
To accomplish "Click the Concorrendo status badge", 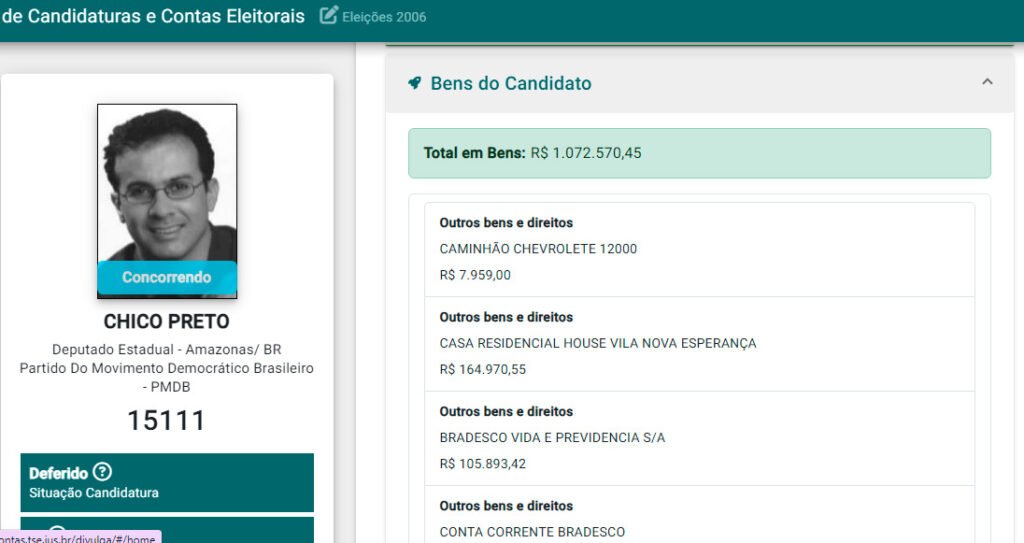I will click(x=167, y=277).
